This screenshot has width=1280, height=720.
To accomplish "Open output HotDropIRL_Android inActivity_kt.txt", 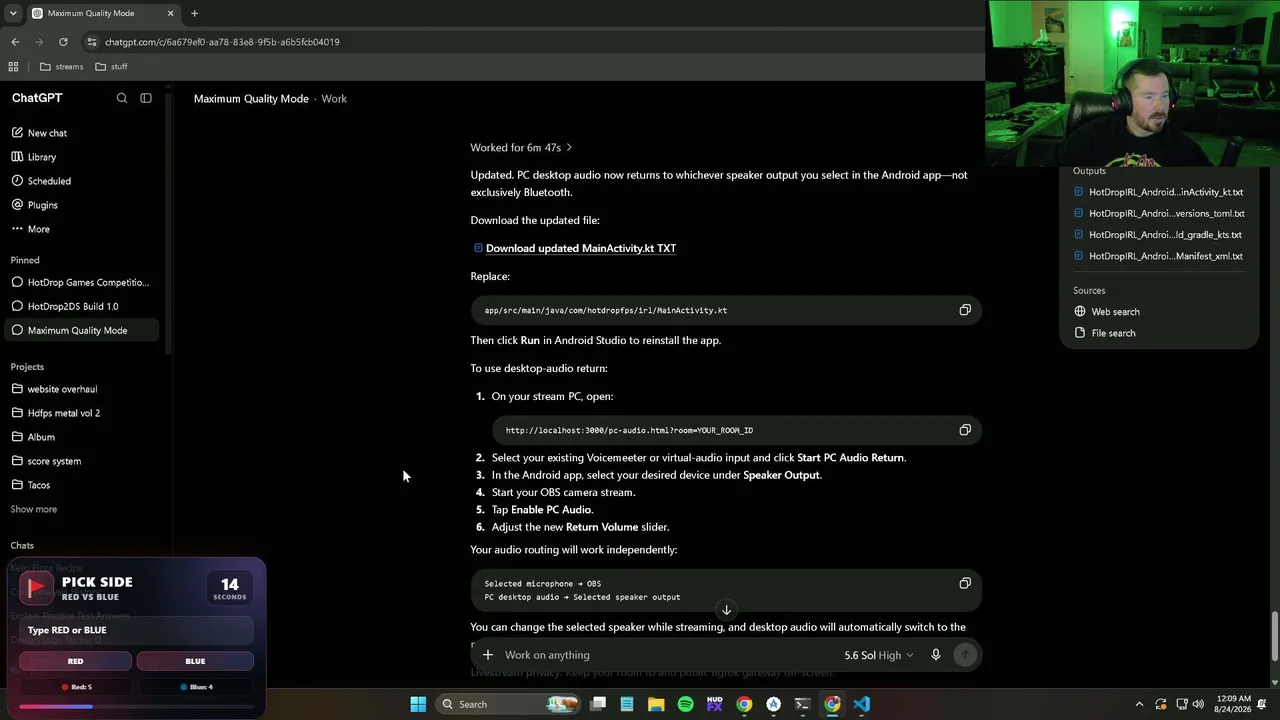I will [1158, 192].
